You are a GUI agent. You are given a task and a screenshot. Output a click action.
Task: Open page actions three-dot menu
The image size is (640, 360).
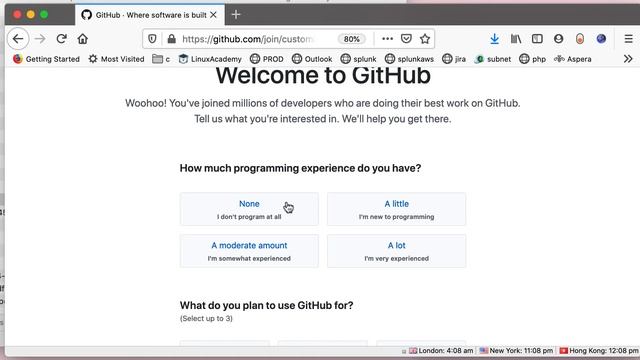[x=387, y=39]
